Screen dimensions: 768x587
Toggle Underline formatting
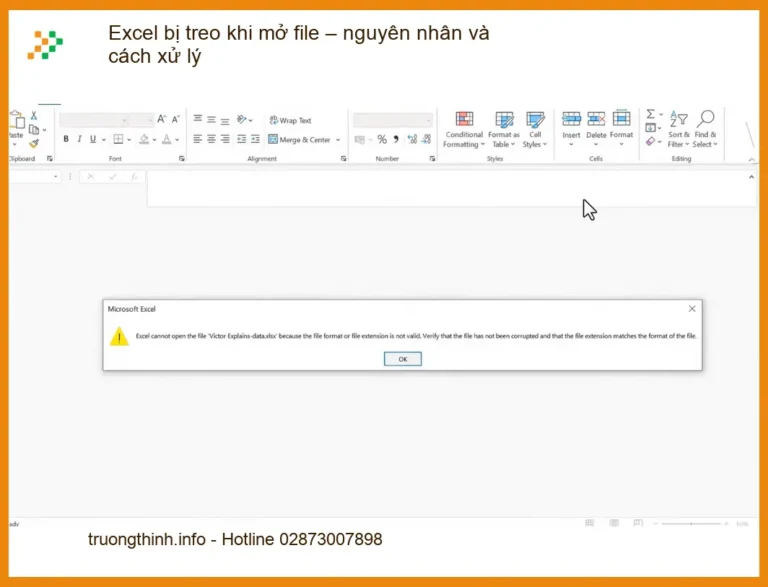pyautogui.click(x=93, y=139)
